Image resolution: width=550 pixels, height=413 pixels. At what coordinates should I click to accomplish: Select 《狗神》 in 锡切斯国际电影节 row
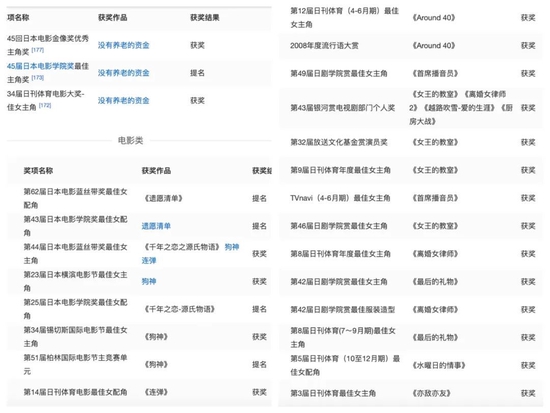point(156,337)
